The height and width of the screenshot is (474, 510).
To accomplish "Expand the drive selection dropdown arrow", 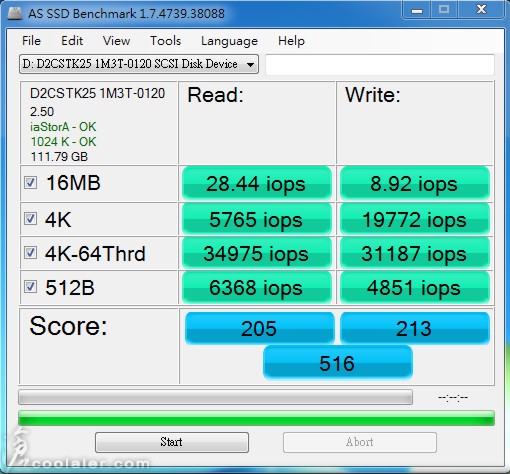I will click(250, 64).
